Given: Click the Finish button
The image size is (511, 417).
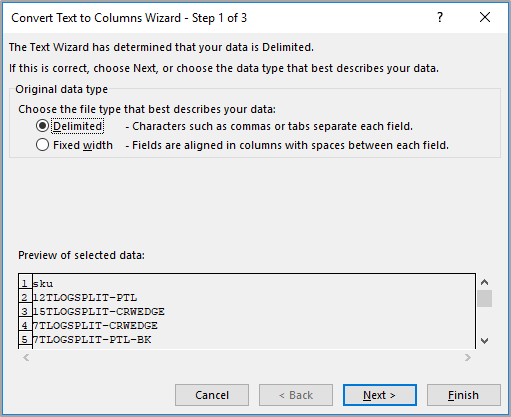Looking at the screenshot, I should coord(464,395).
